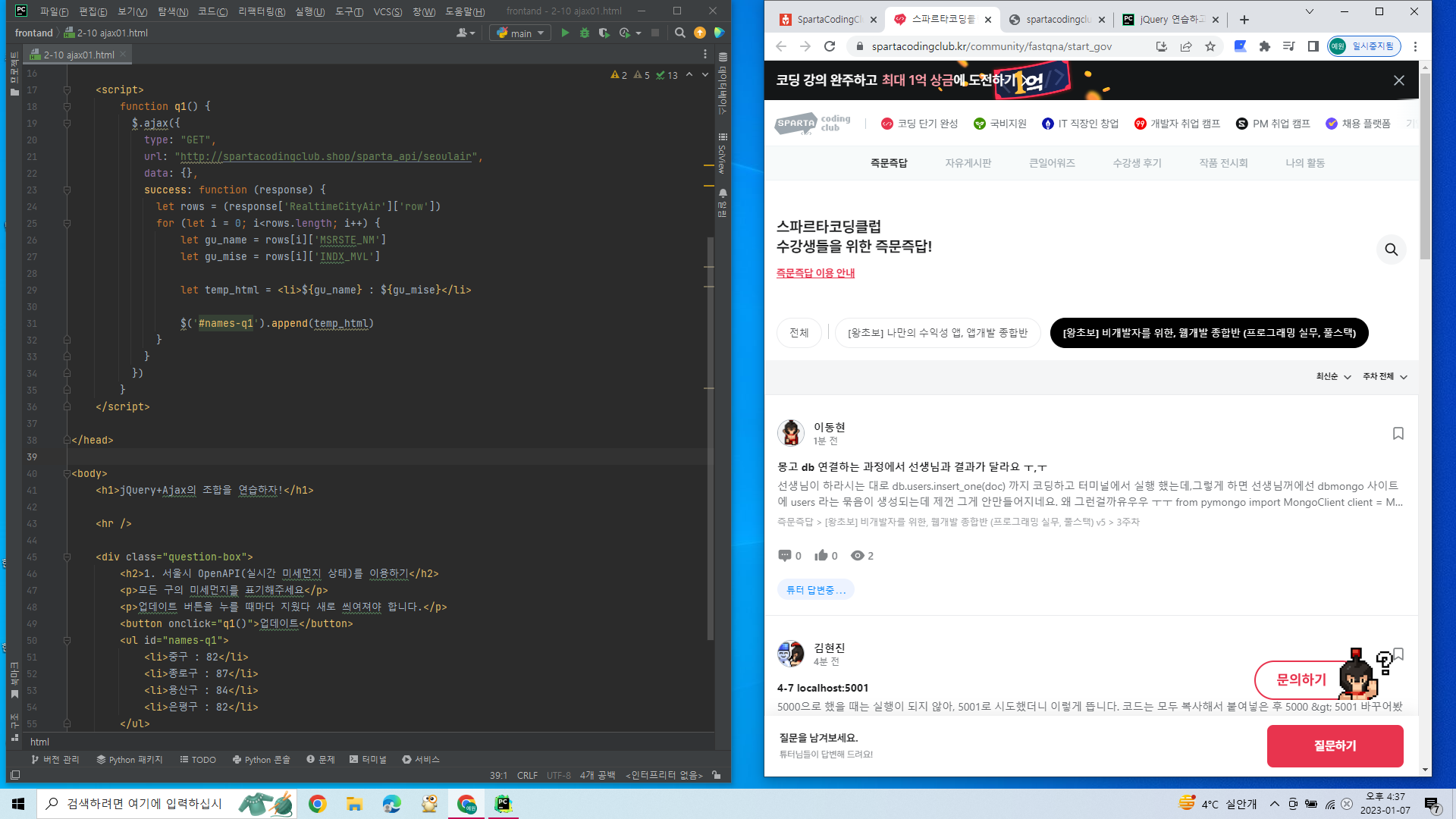1456x819 pixels.
Task: Click the Chrome page vertical scrollbar thumb
Action: (1425, 165)
